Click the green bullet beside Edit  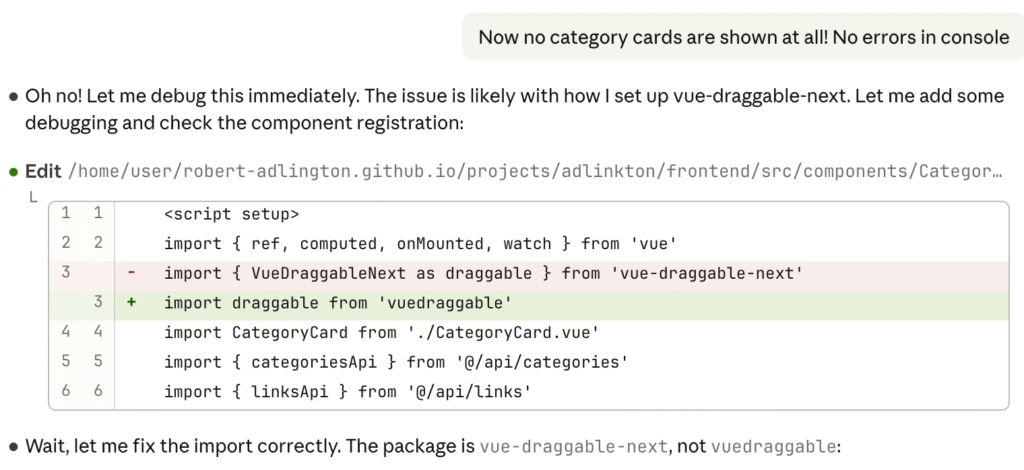[x=14, y=171]
